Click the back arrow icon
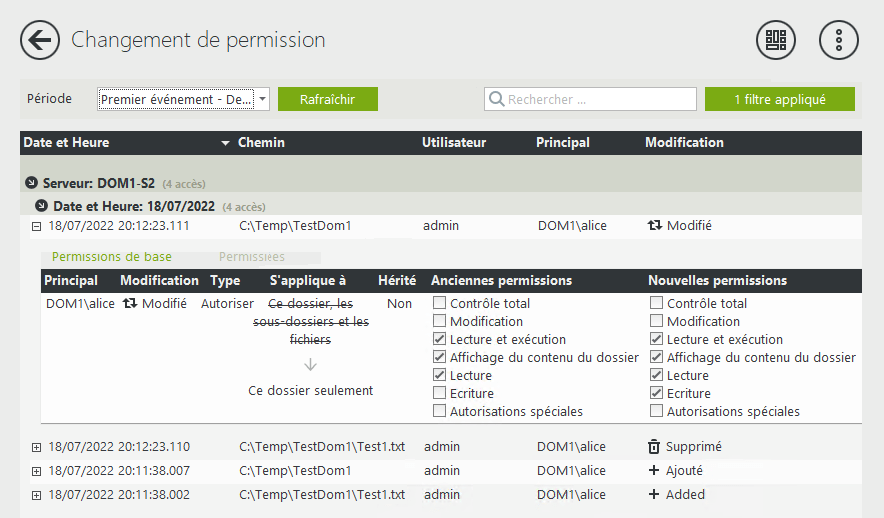884x518 pixels. coord(40,40)
